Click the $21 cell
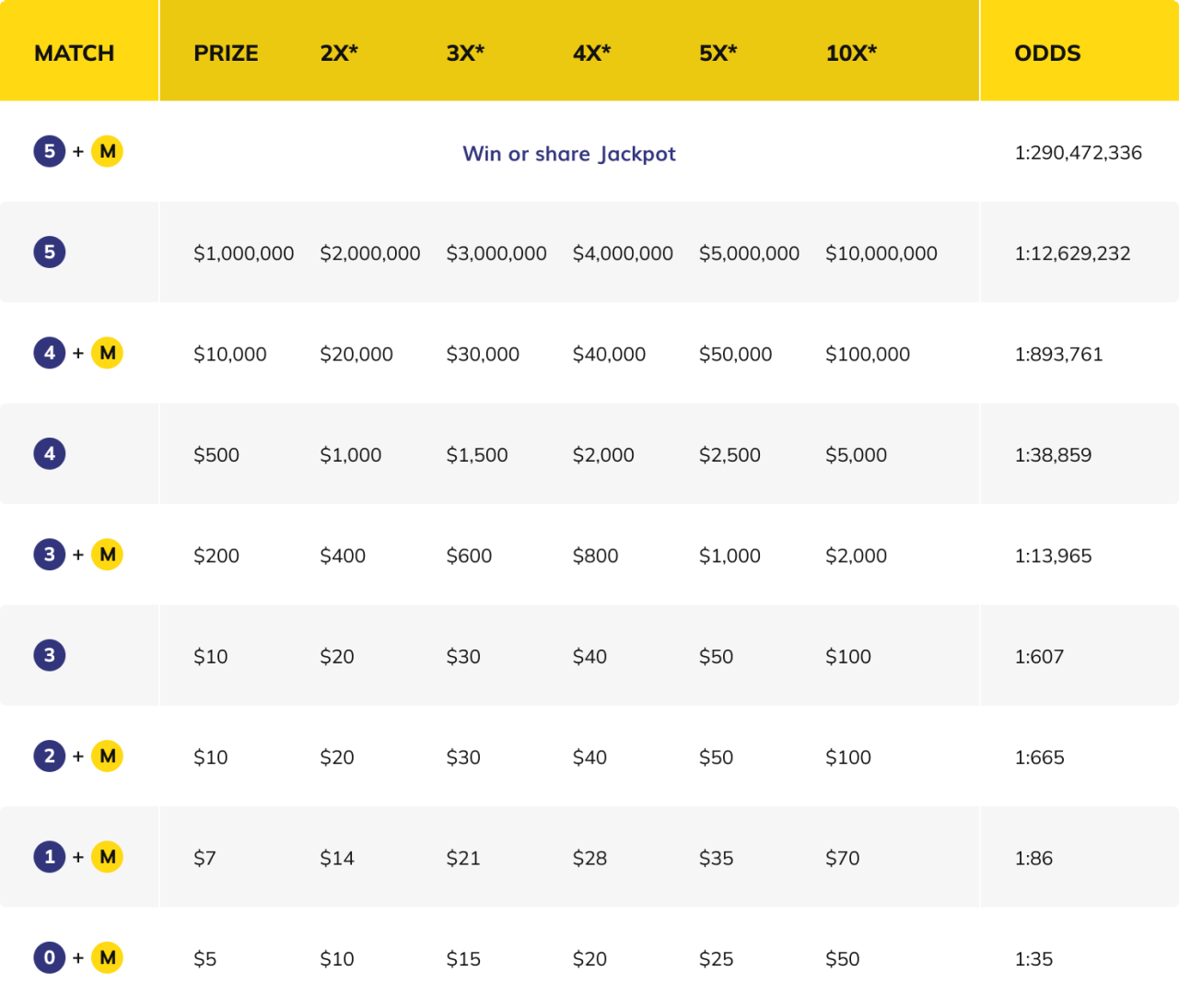 tap(463, 859)
